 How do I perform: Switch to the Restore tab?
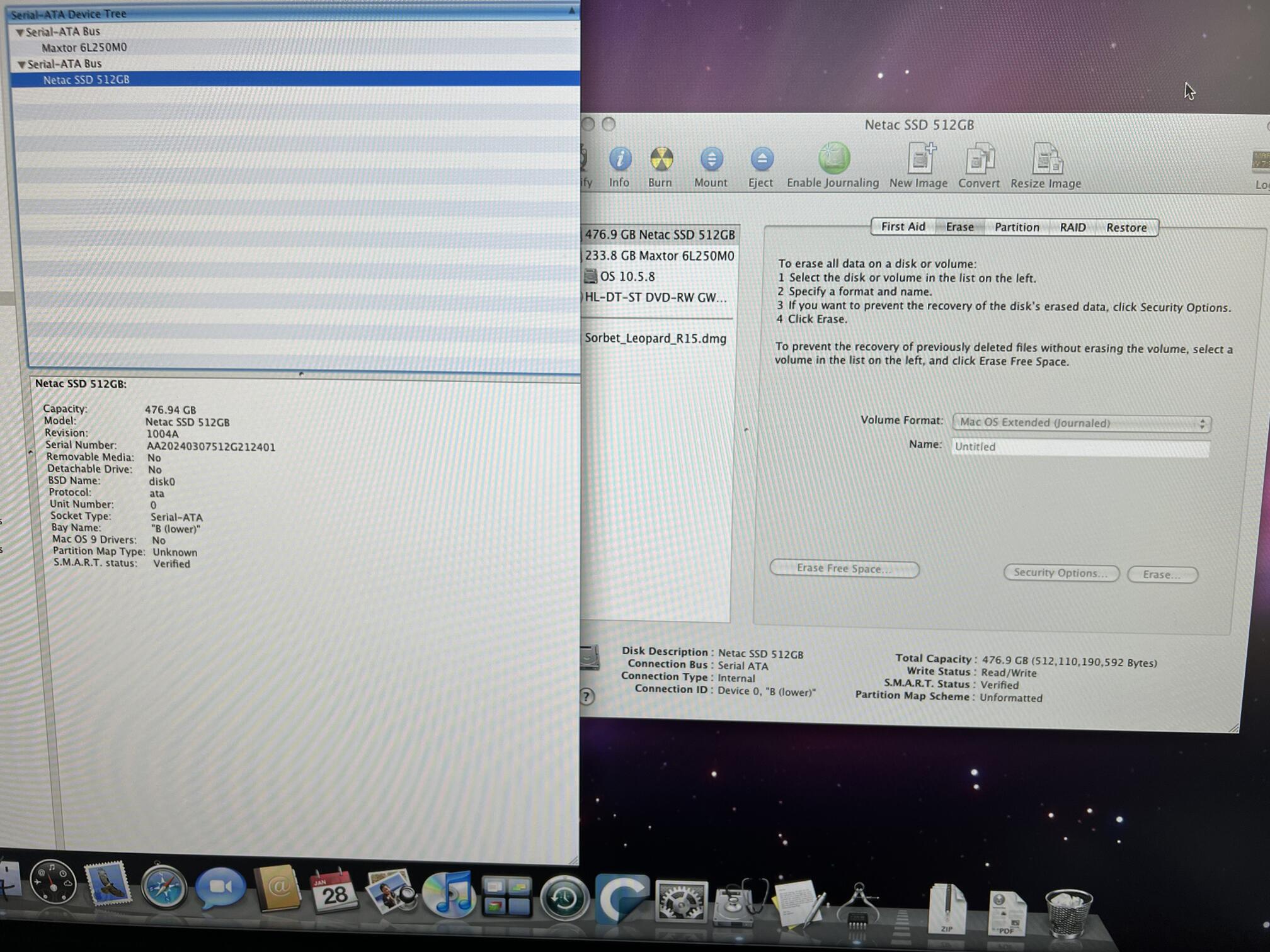click(x=1126, y=228)
